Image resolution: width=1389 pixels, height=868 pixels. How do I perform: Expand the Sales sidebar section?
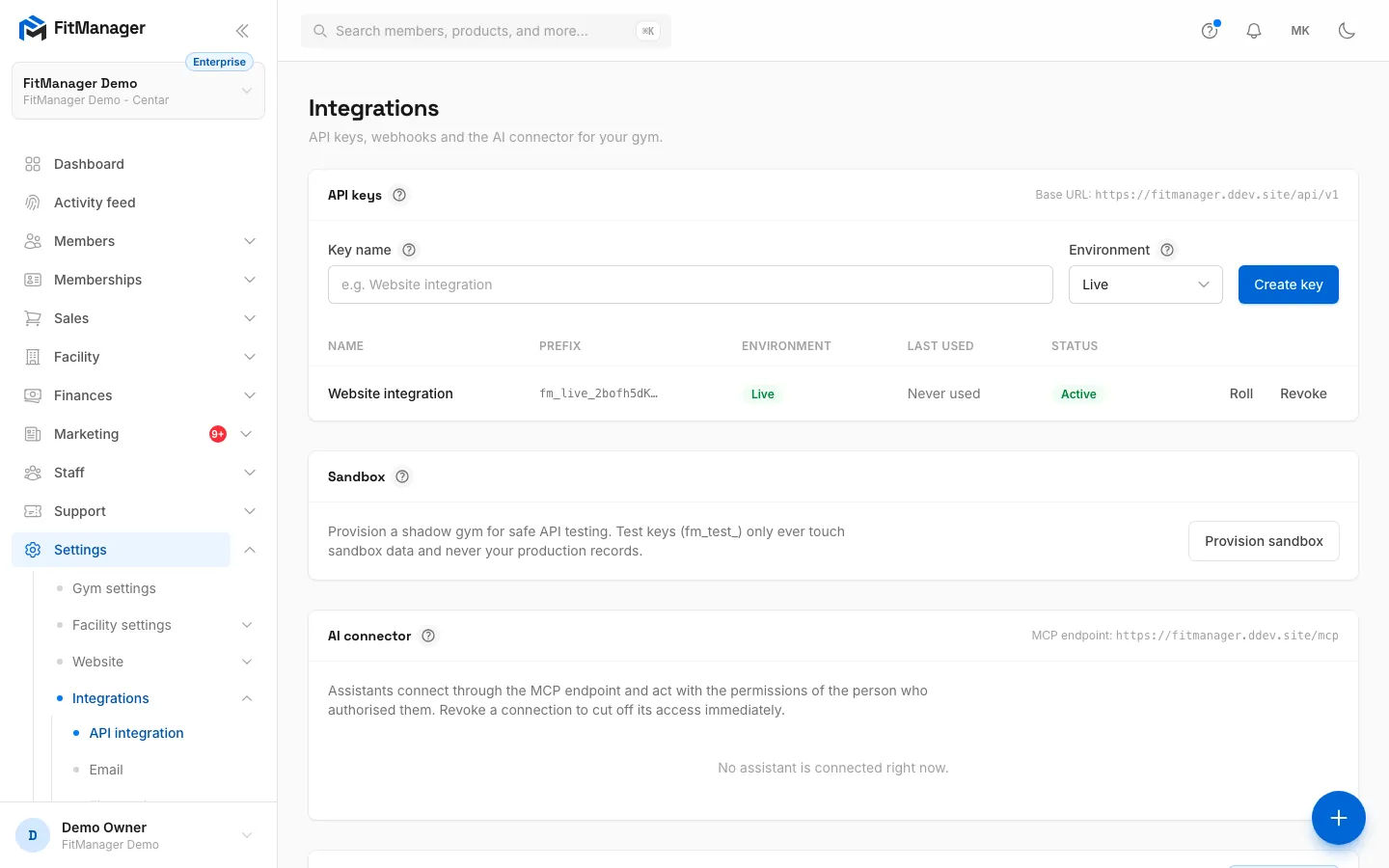pyautogui.click(x=250, y=318)
